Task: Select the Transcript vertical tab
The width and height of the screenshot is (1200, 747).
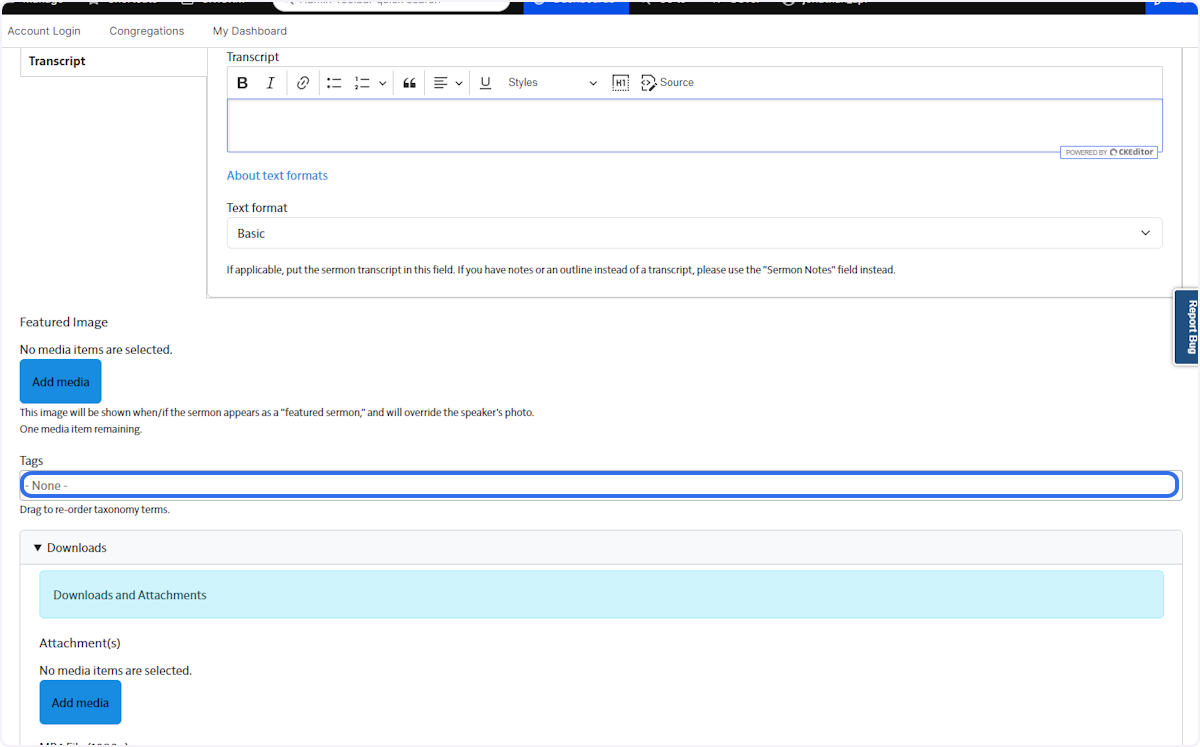Action: 113,61
